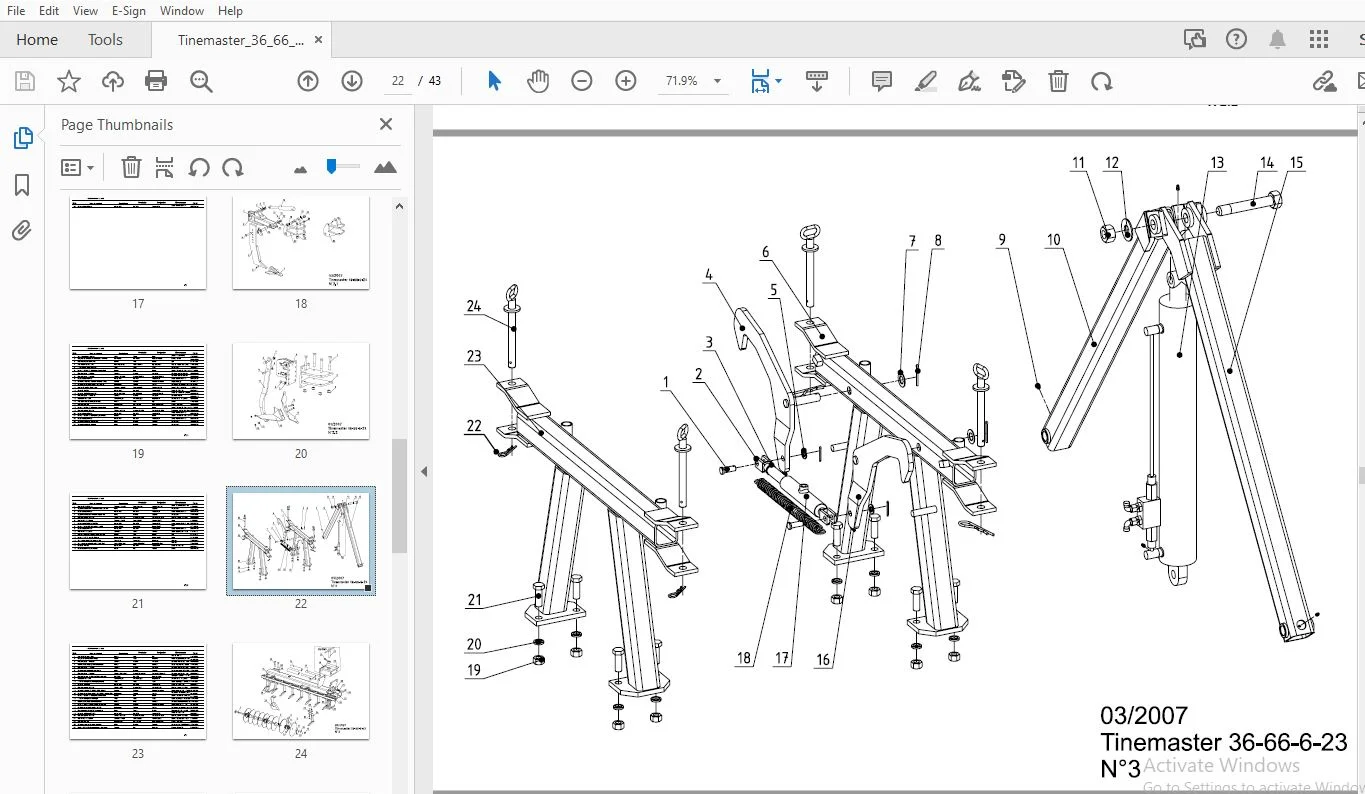Select the hand pan tool

click(x=538, y=81)
